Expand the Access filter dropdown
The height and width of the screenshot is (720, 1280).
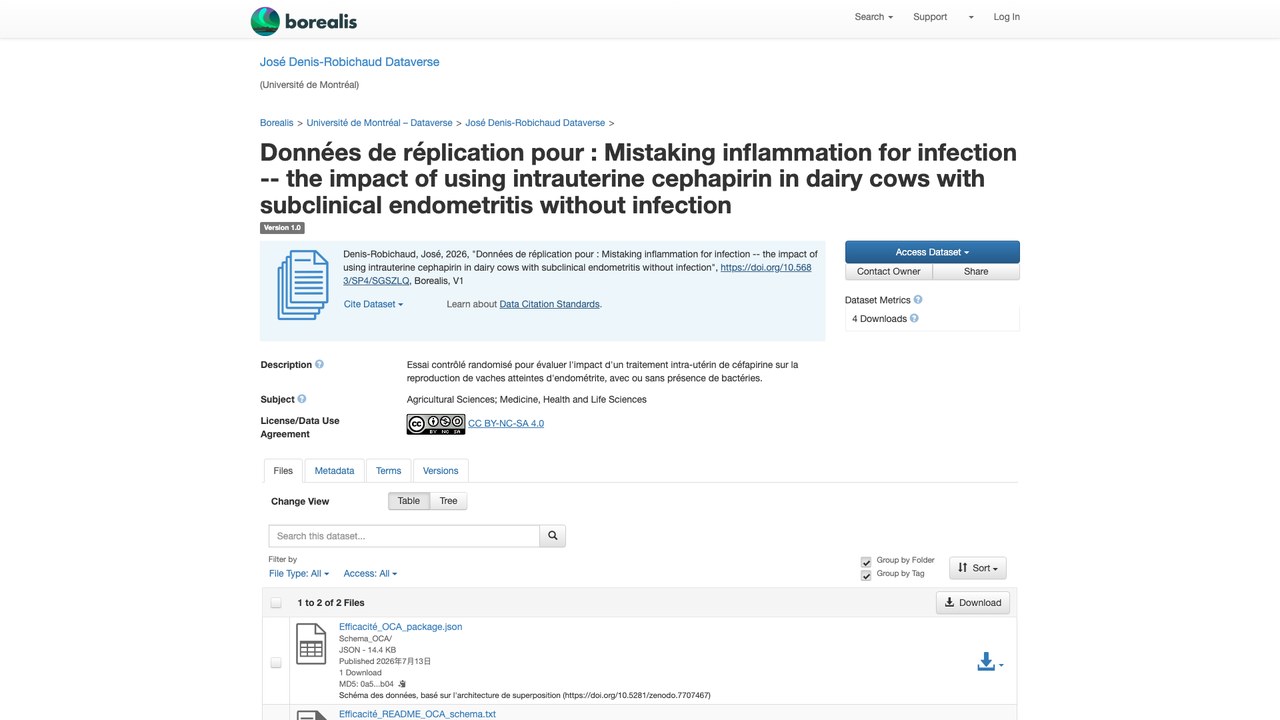(370, 574)
